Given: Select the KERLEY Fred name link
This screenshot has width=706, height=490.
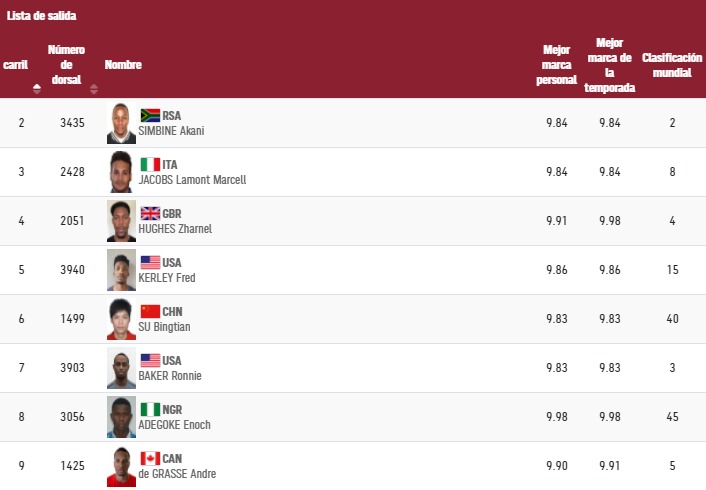Looking at the screenshot, I should (167, 278).
